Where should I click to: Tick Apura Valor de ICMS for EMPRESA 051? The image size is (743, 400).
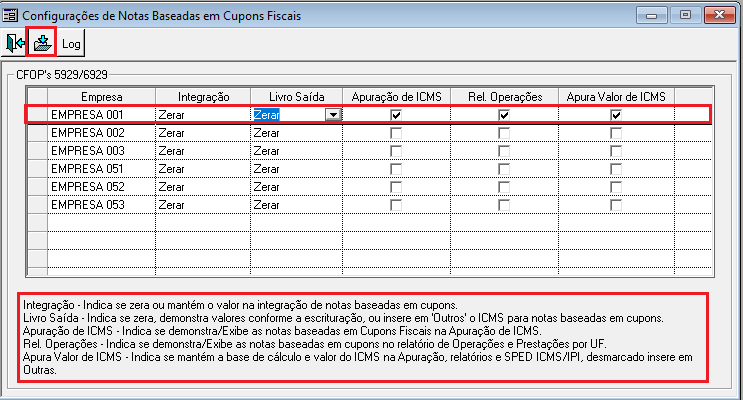pos(616,169)
